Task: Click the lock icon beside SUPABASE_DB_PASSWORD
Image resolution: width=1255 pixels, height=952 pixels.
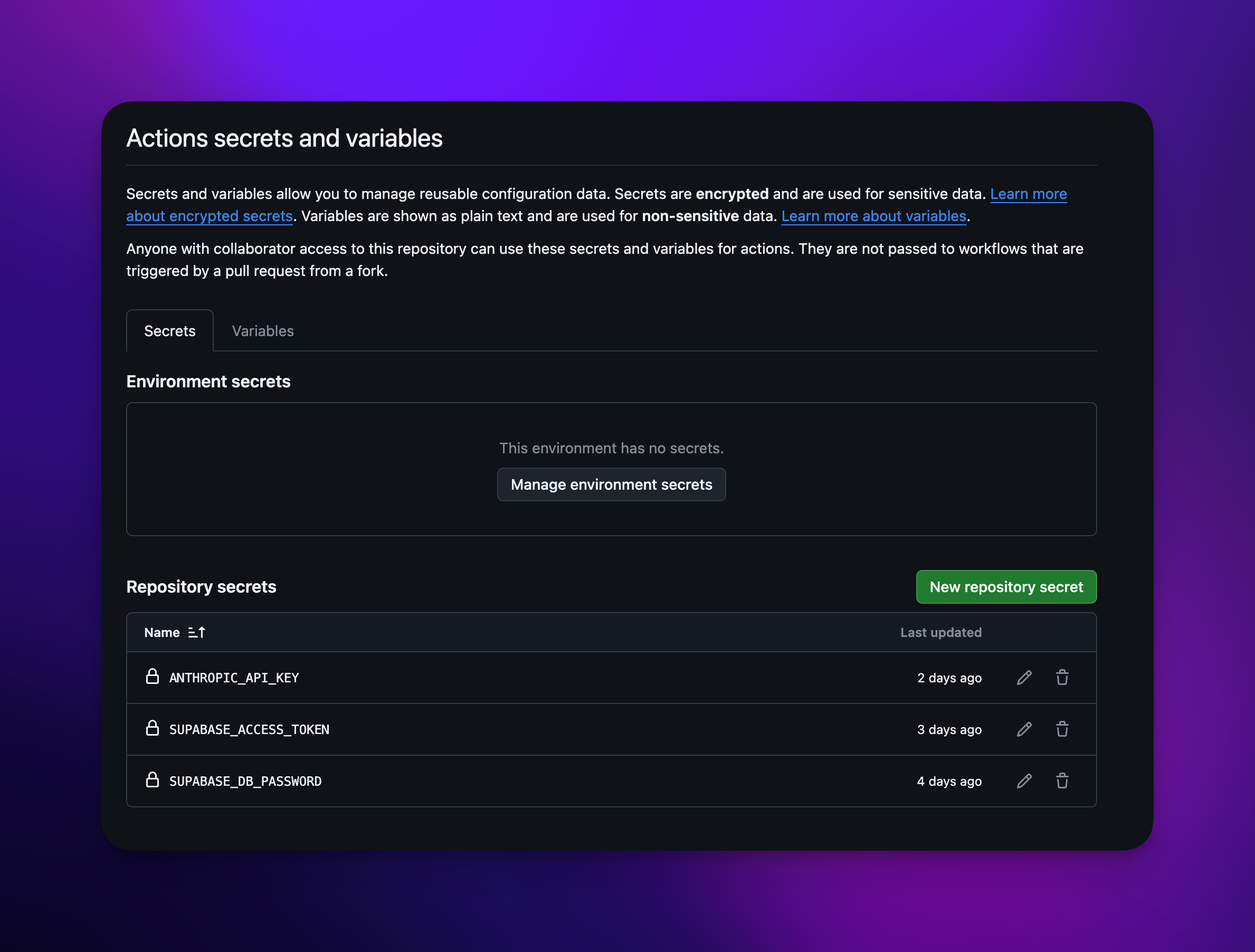Action: click(x=152, y=779)
